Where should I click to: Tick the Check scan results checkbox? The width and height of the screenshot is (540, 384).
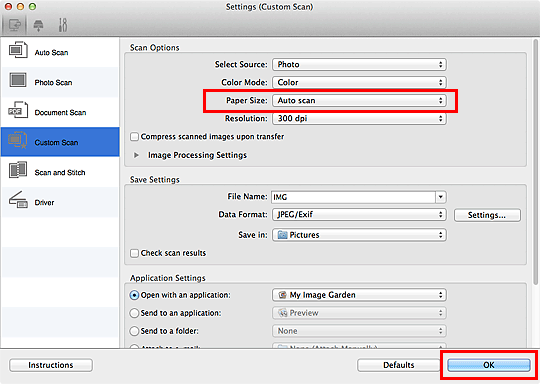(134, 253)
